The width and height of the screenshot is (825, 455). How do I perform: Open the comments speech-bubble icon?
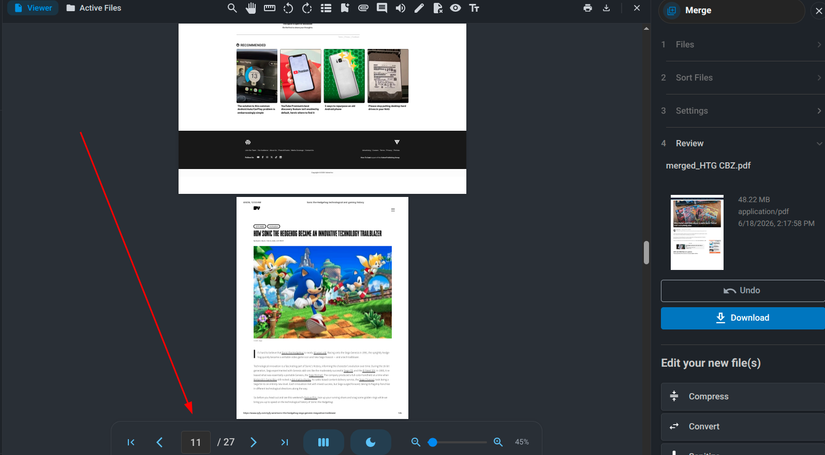[x=382, y=8]
